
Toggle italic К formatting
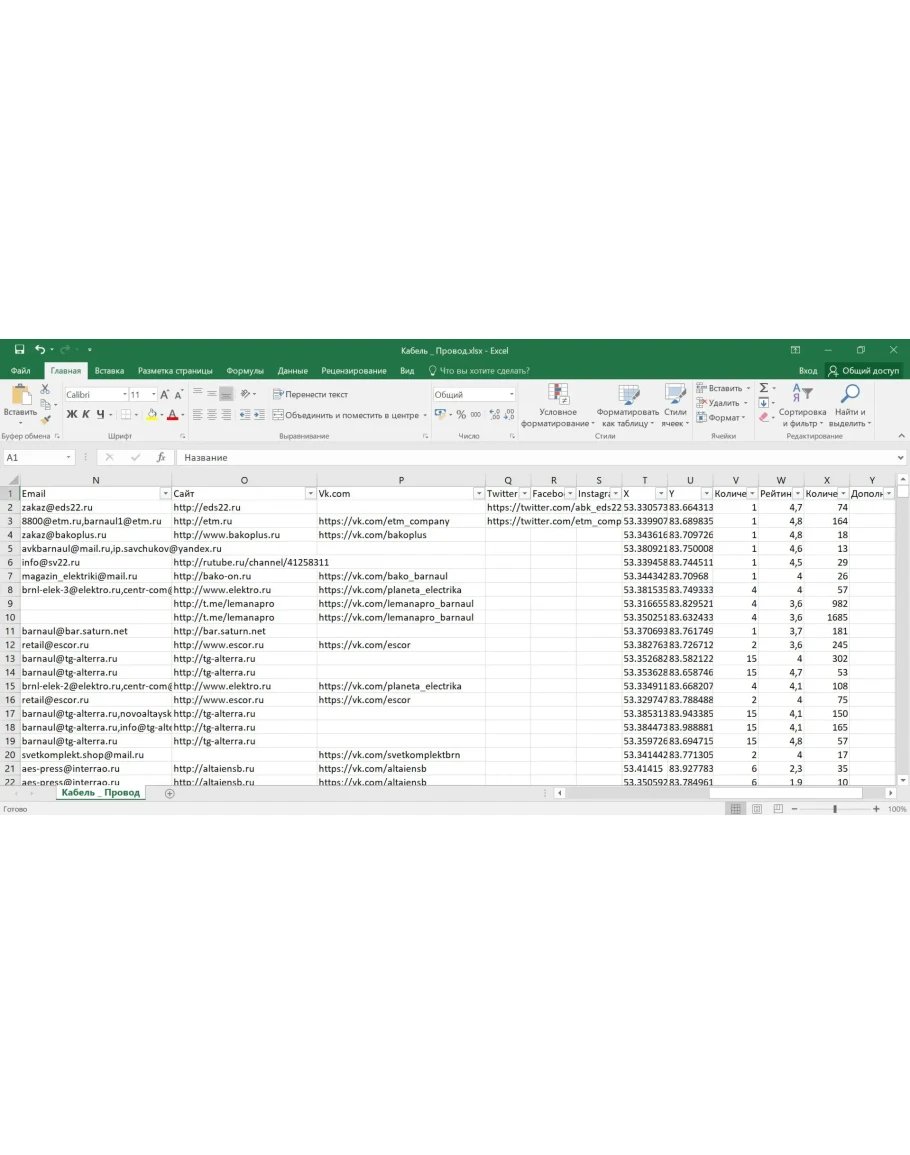coord(85,415)
